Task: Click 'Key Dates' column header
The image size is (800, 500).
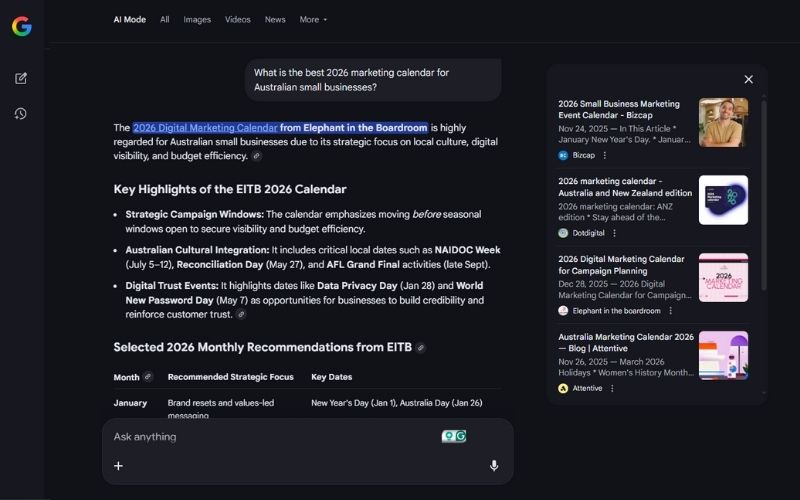Action: coord(332,377)
